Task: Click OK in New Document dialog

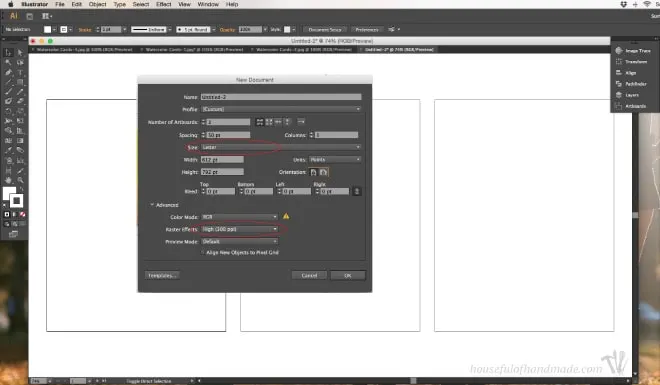Action: 348,275
